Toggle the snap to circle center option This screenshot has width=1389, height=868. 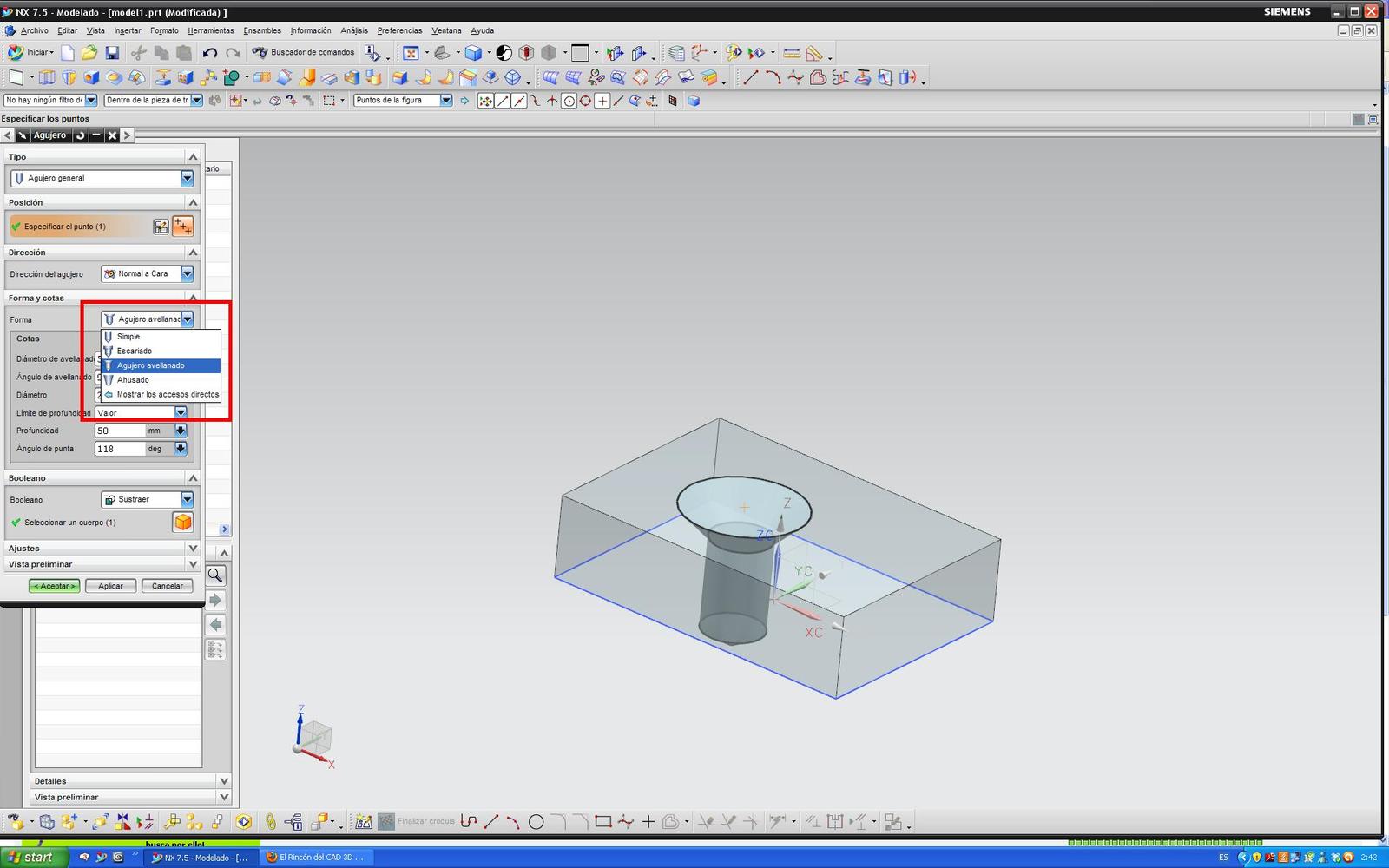[569, 101]
